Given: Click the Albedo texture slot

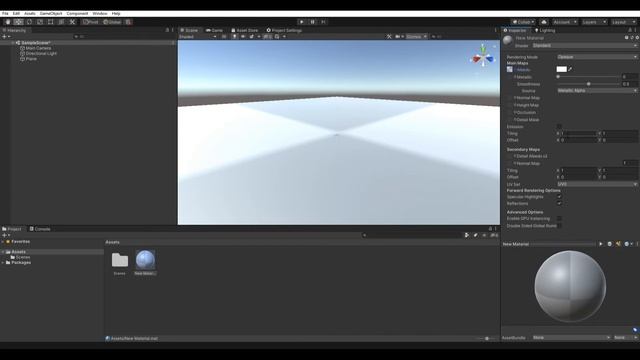Looking at the screenshot, I should click(510, 69).
